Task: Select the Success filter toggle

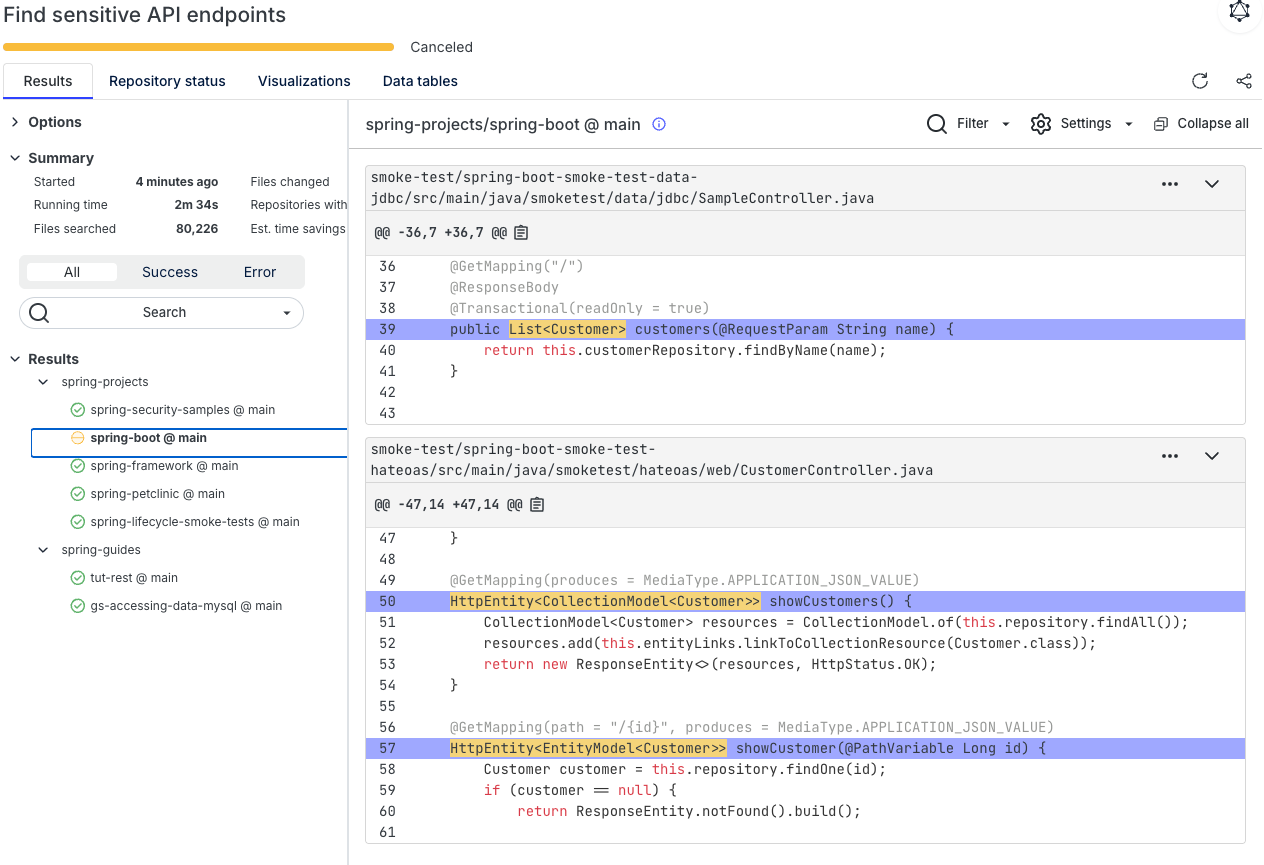Action: coord(170,272)
